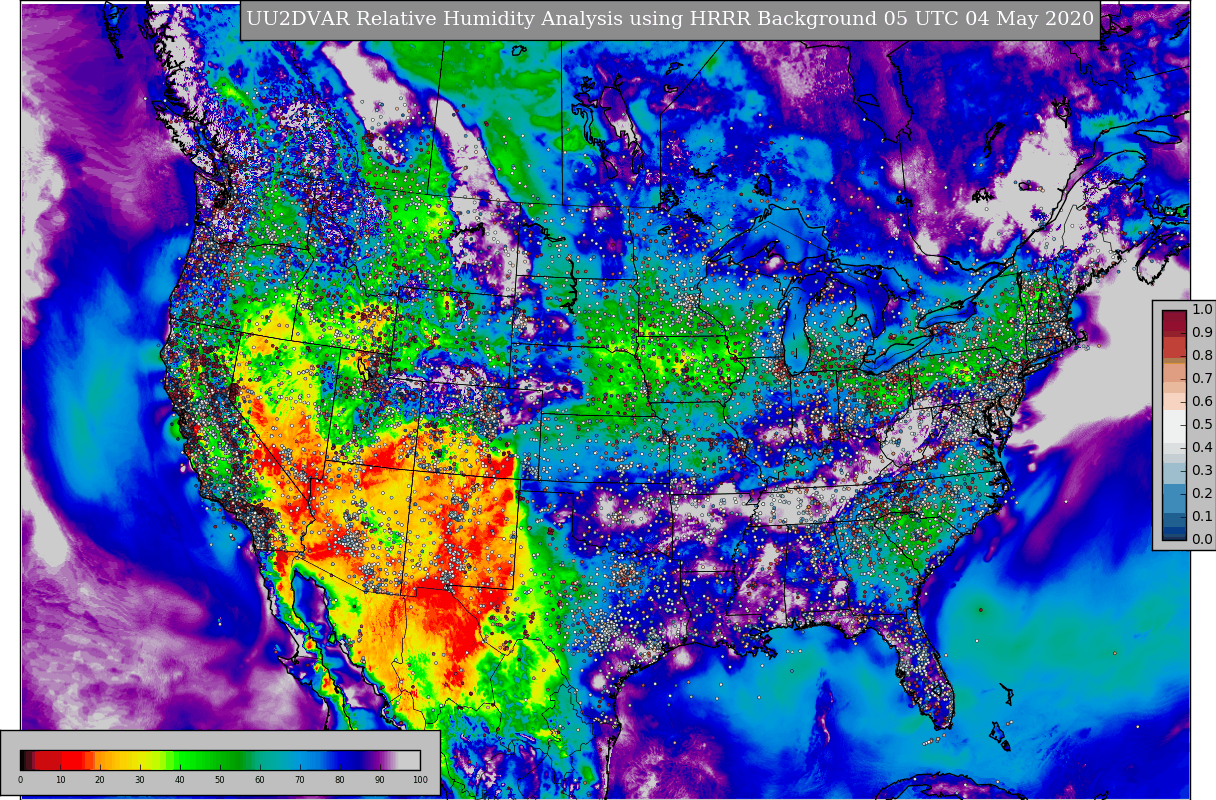This screenshot has width=1216, height=800.
Task: Click the 0.3 label on the right colorbar
Action: (1202, 471)
